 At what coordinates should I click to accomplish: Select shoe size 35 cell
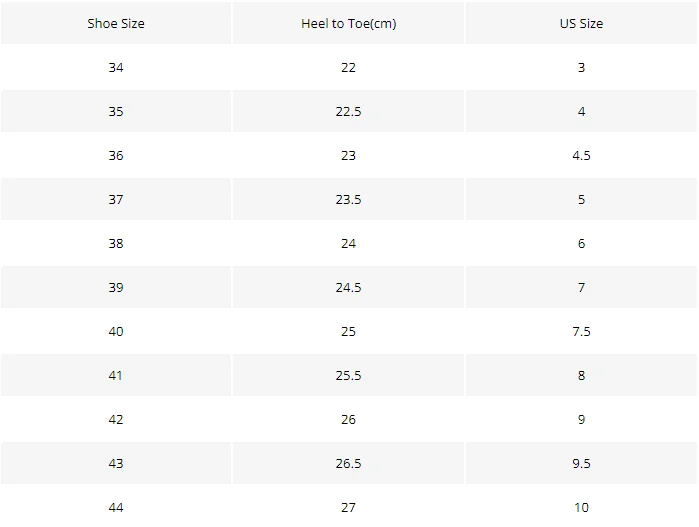116,112
